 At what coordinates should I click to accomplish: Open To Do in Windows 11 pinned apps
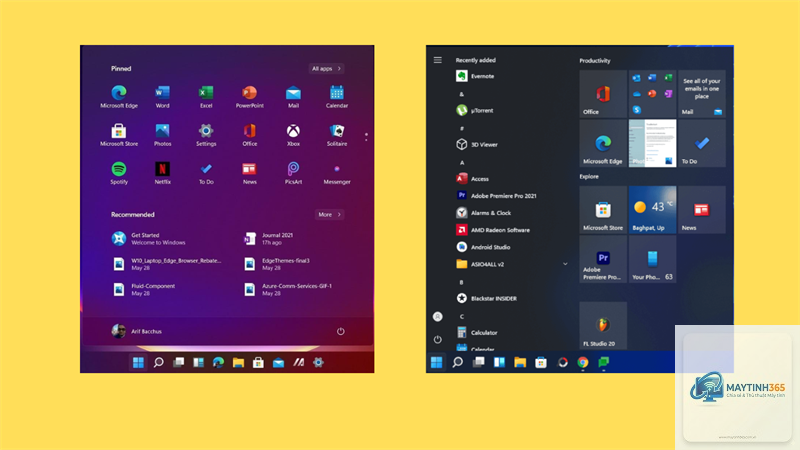pyautogui.click(x=206, y=173)
